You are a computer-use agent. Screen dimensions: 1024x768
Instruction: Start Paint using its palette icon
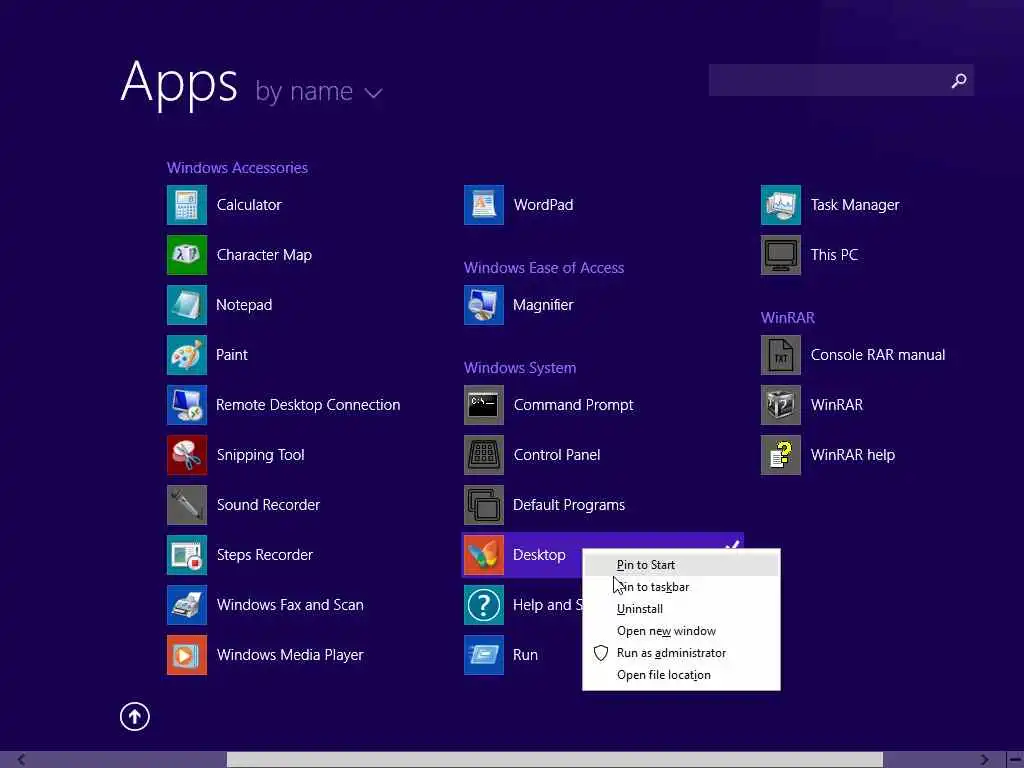187,355
